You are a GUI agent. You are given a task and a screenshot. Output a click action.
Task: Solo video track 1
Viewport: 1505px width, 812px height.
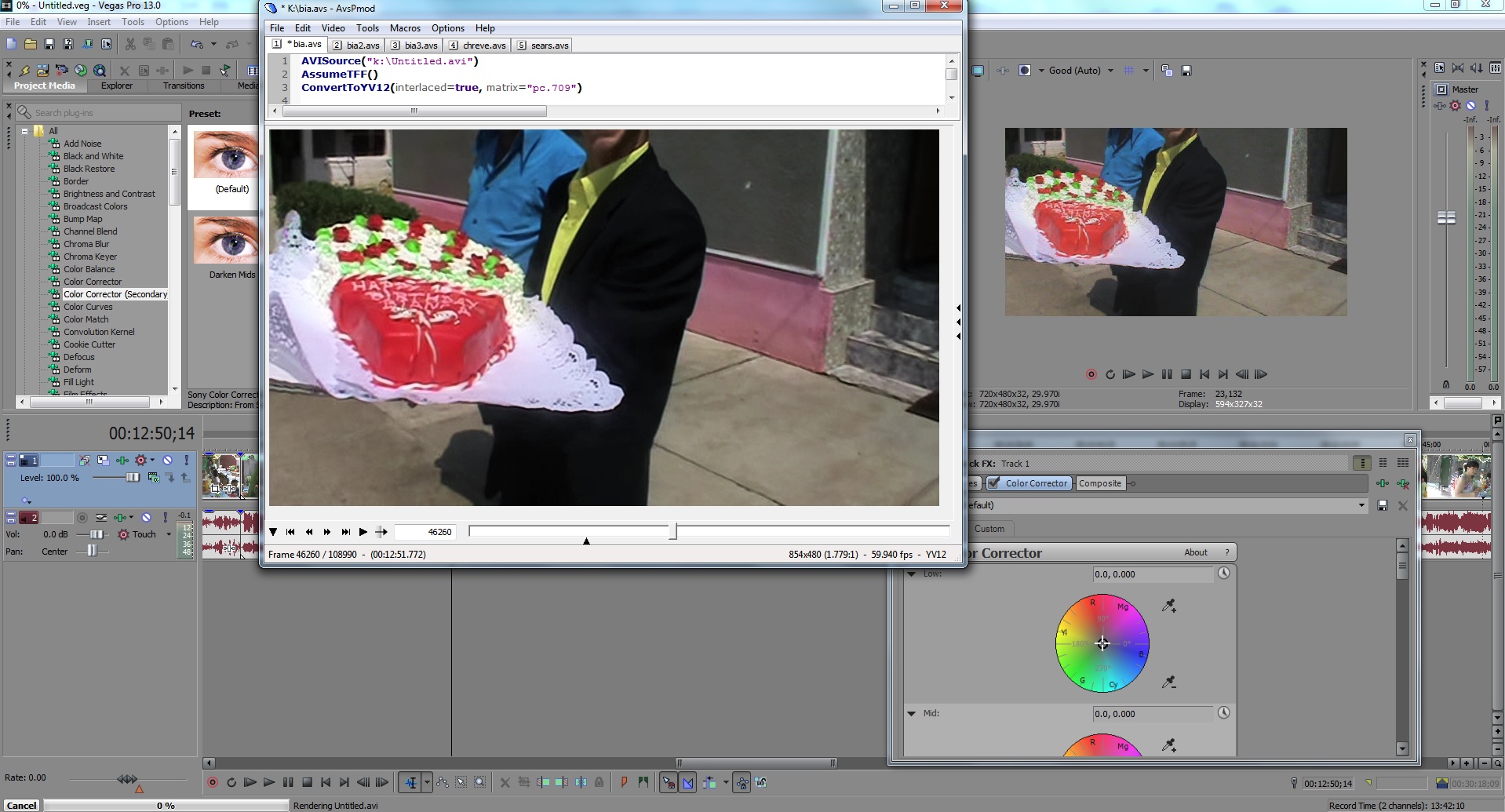(186, 461)
